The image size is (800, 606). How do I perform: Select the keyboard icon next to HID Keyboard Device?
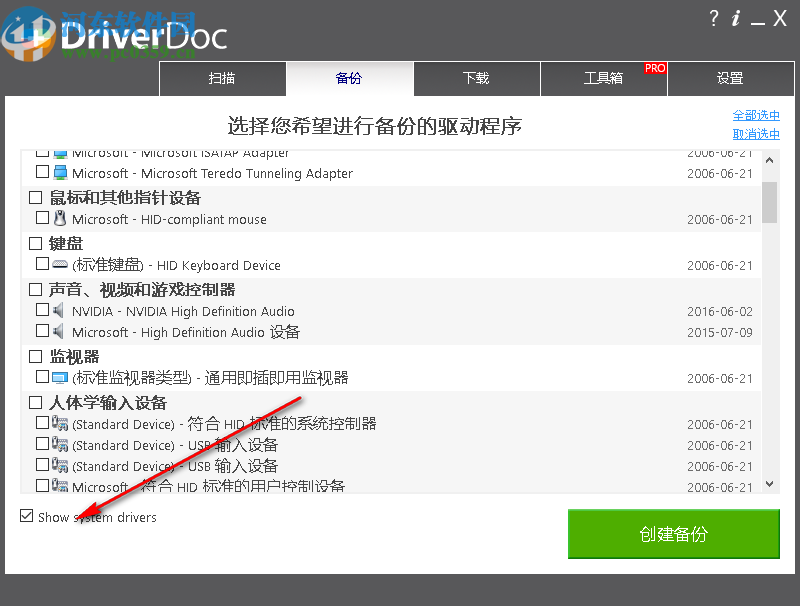coord(58,265)
